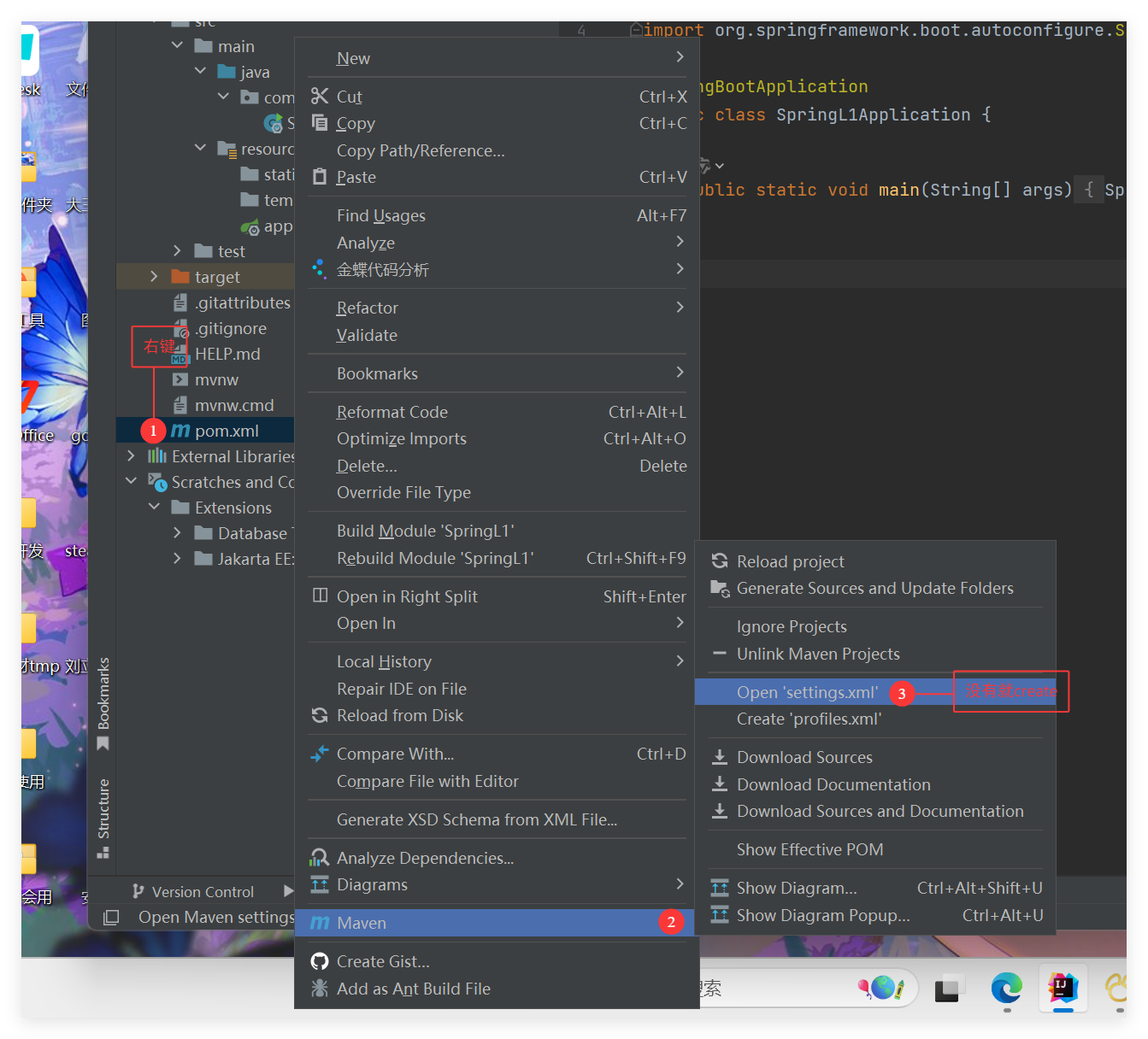Expand the Jakarta EE folder

(x=177, y=558)
